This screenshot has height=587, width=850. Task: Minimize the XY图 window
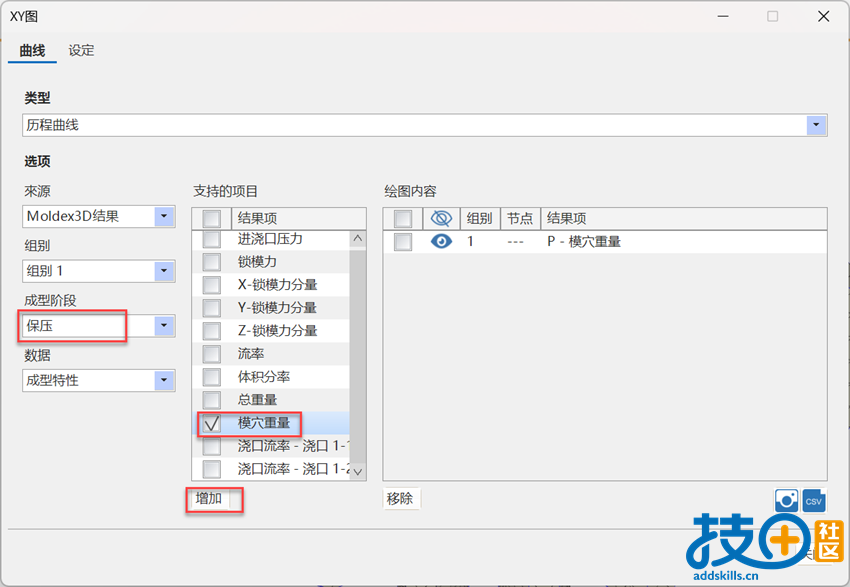(x=723, y=16)
